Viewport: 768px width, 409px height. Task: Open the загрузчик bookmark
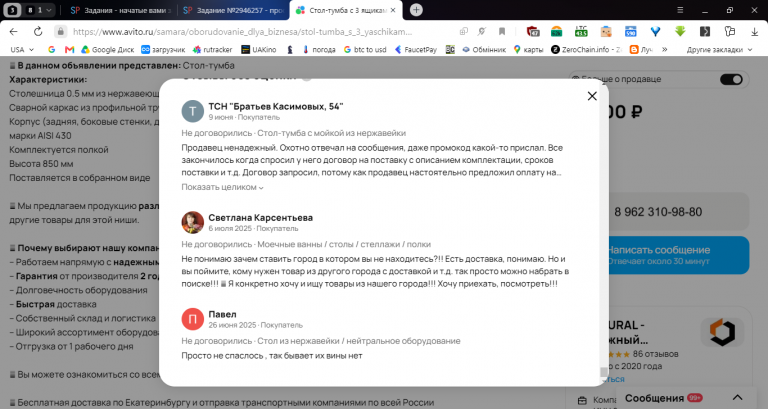pyautogui.click(x=163, y=49)
